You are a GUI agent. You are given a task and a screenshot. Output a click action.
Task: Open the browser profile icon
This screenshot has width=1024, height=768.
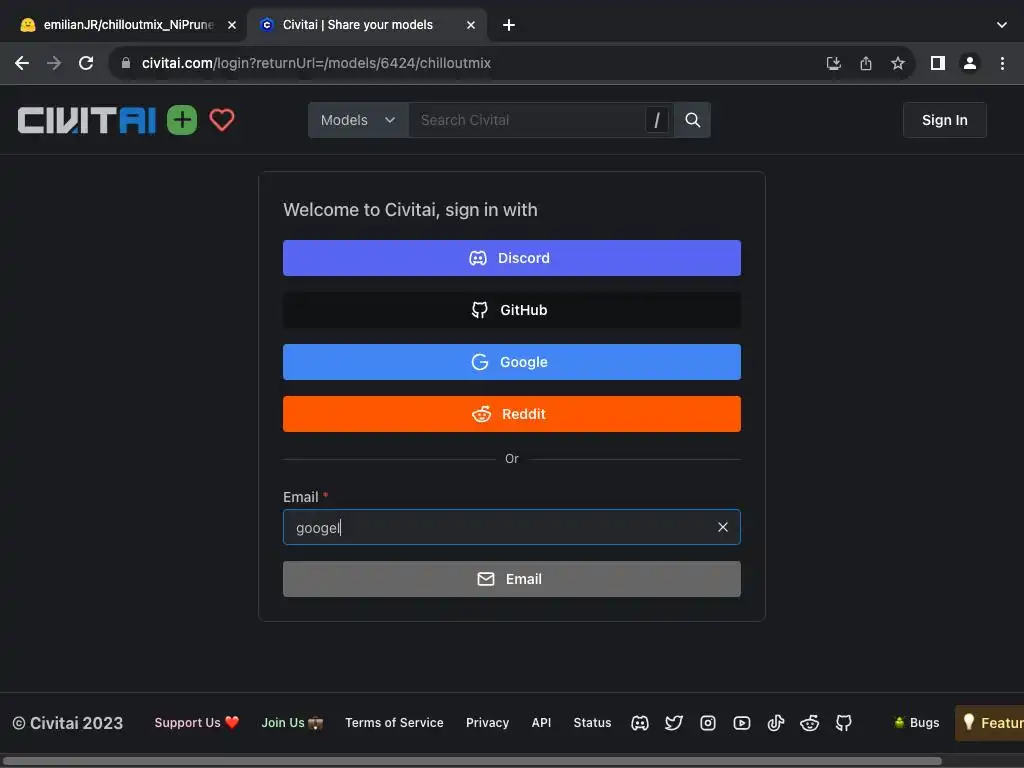pyautogui.click(x=970, y=63)
